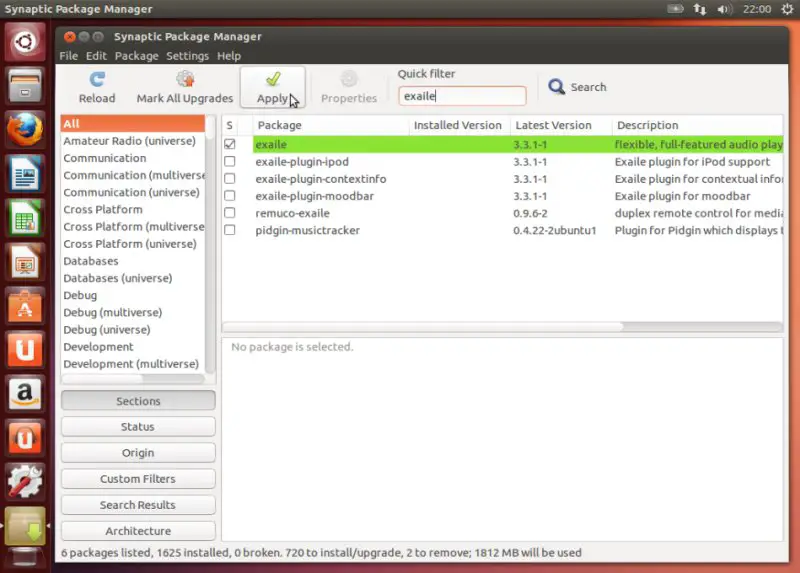Open LibreOffice Writer from launcher

click(24, 174)
